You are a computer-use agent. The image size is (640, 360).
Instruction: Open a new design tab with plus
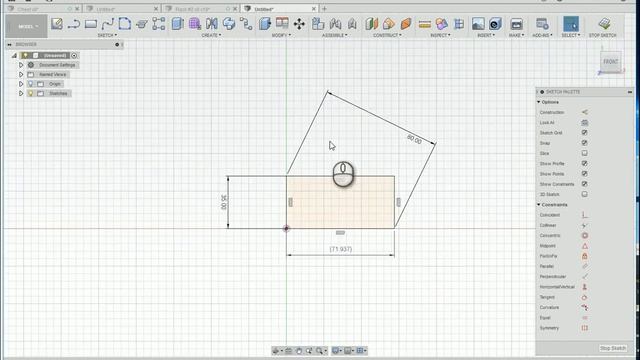324,9
